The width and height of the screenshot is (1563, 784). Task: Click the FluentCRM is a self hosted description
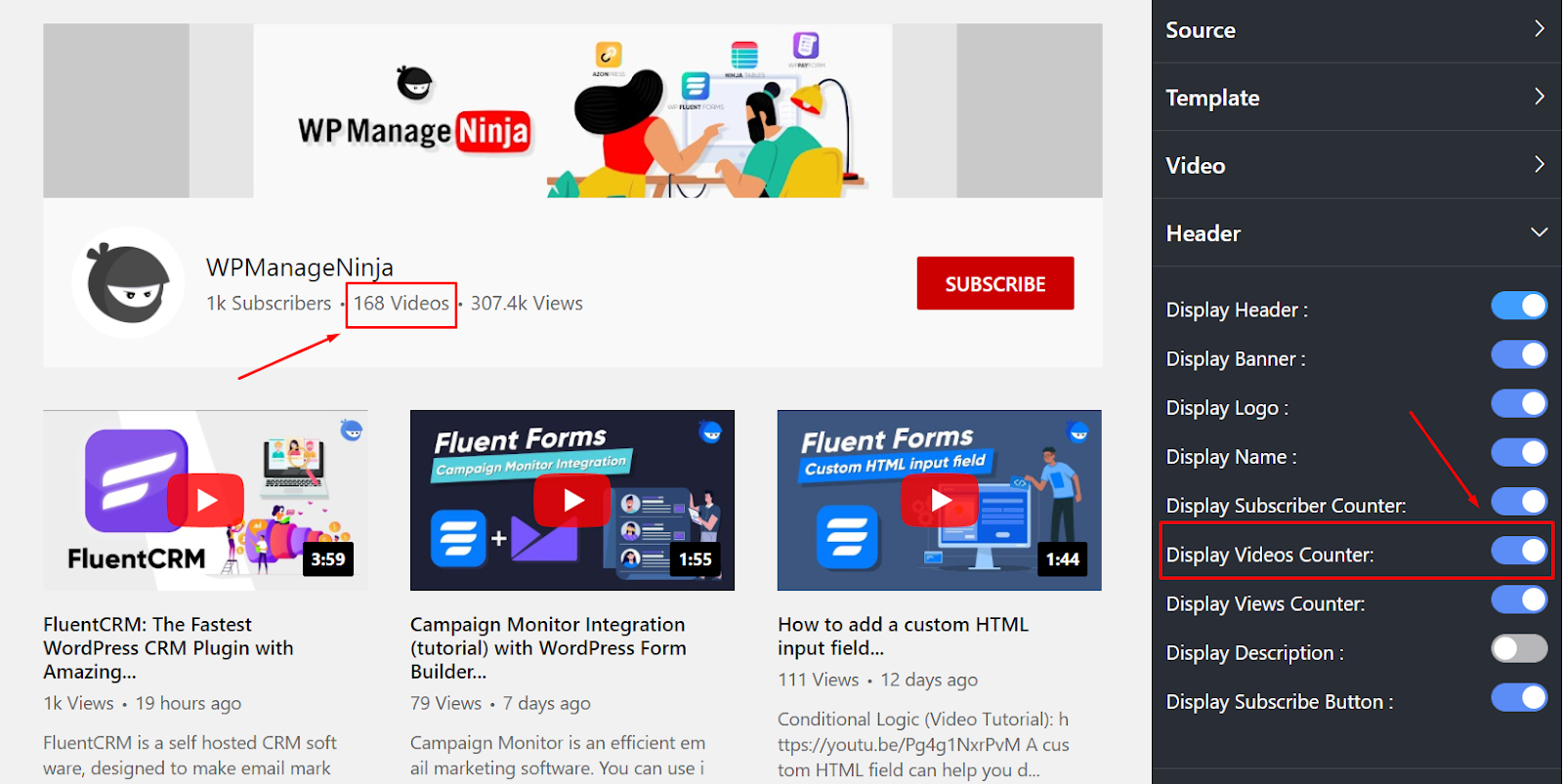(x=190, y=756)
